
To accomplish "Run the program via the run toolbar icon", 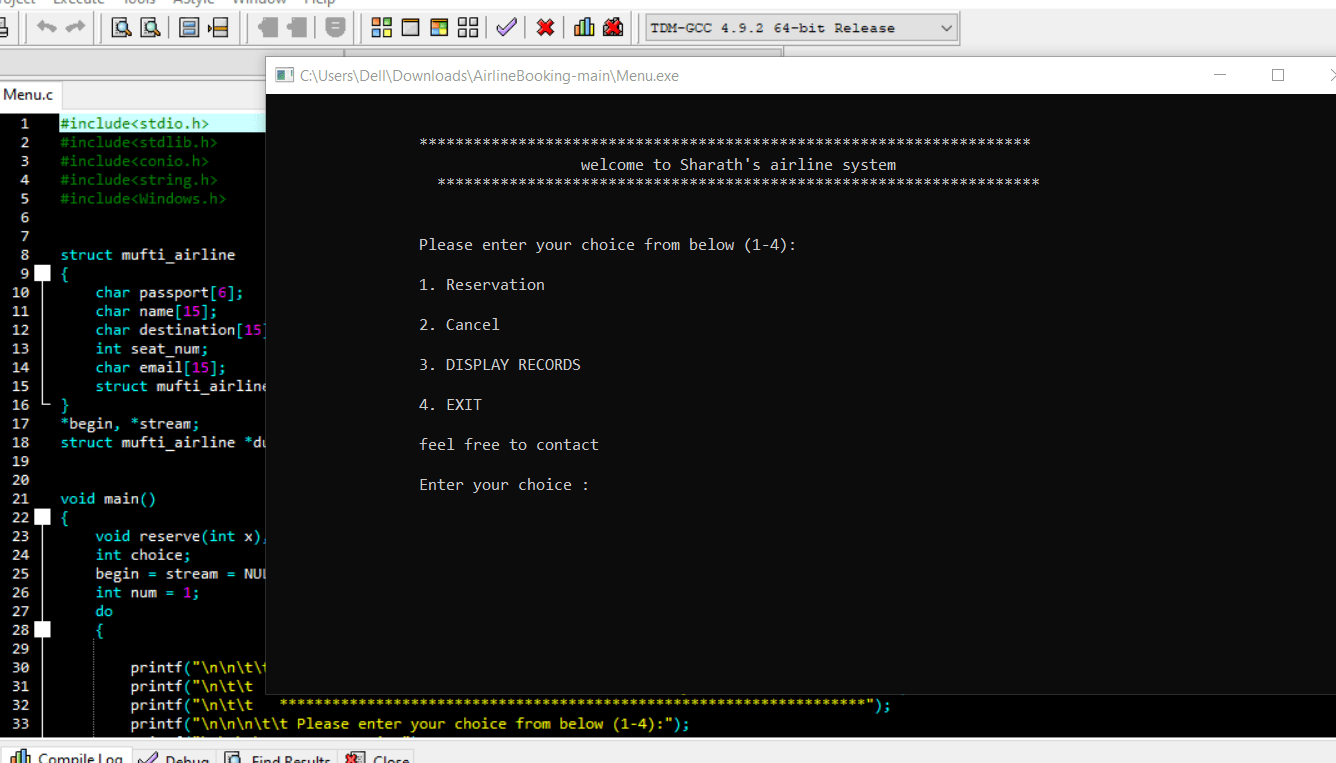I will [410, 27].
